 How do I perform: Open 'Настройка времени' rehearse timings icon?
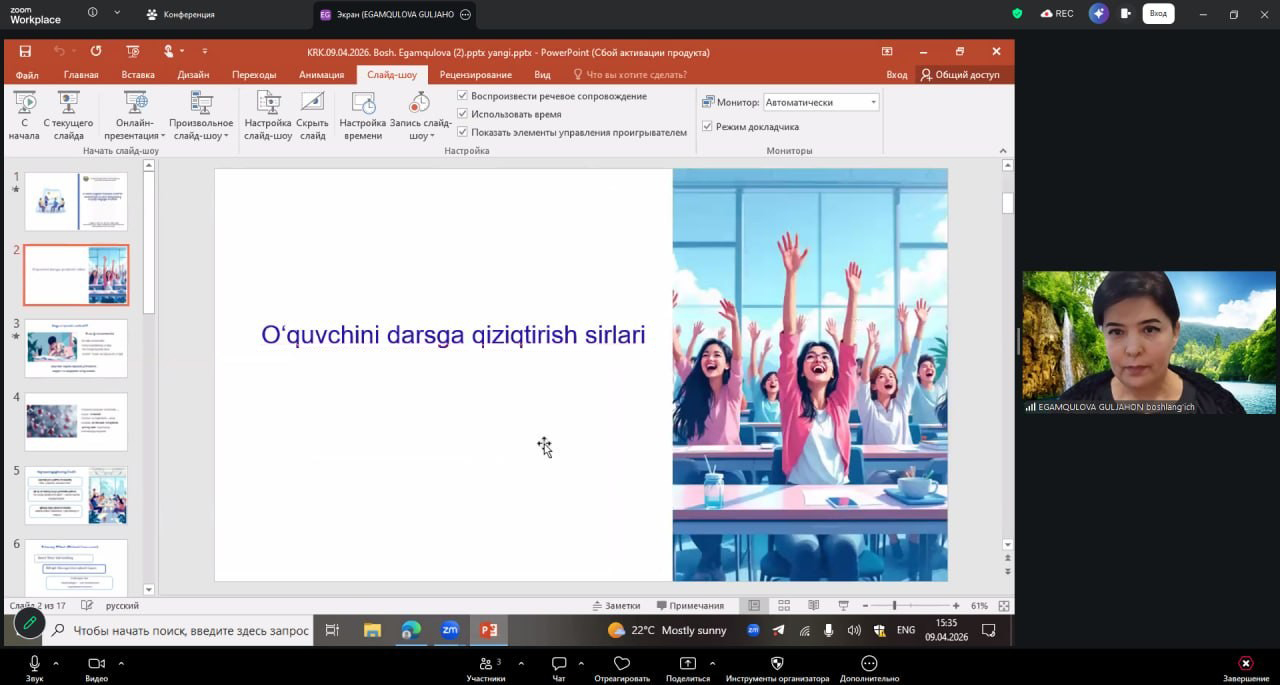click(x=363, y=103)
